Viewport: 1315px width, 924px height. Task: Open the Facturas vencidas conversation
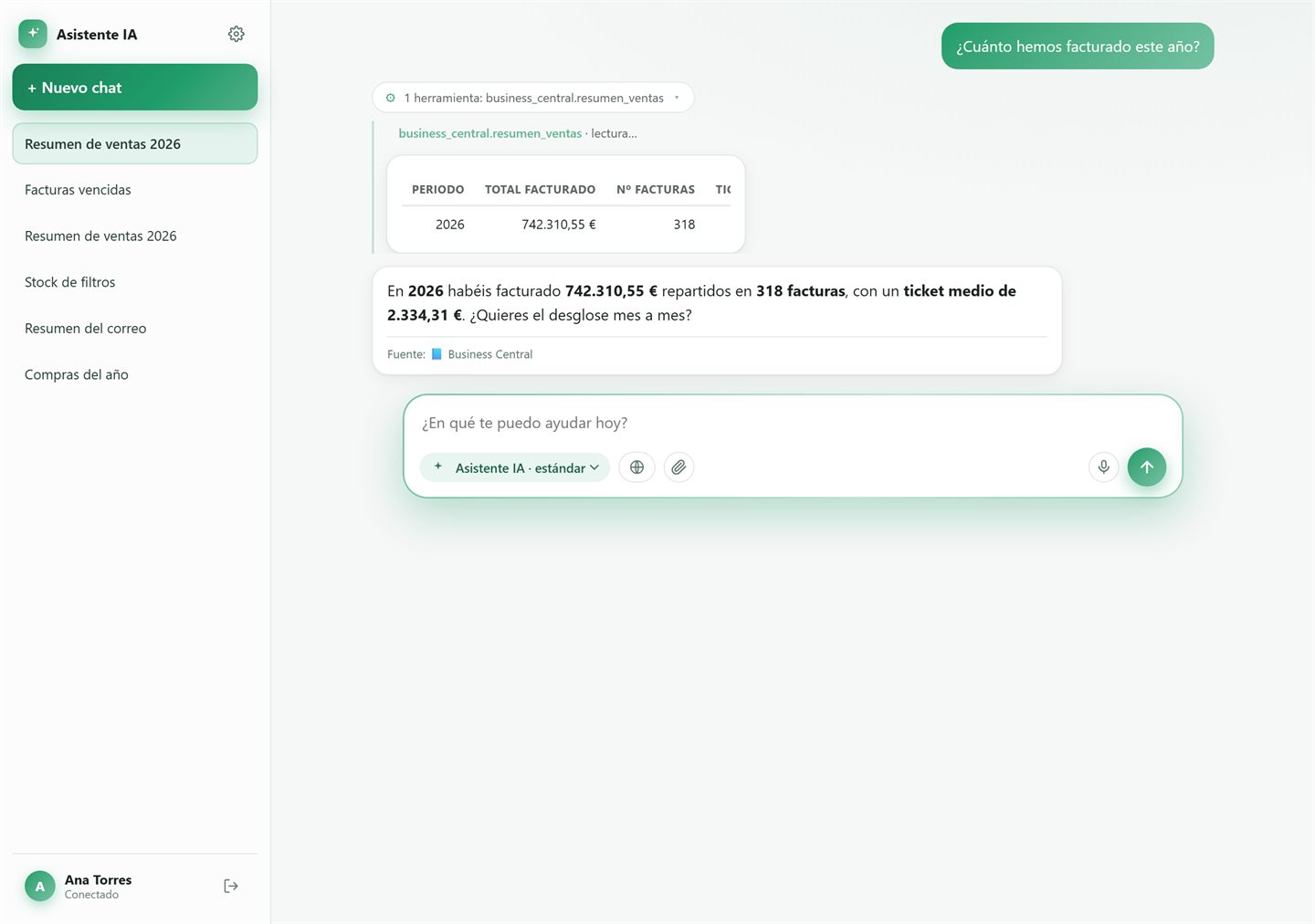click(135, 190)
